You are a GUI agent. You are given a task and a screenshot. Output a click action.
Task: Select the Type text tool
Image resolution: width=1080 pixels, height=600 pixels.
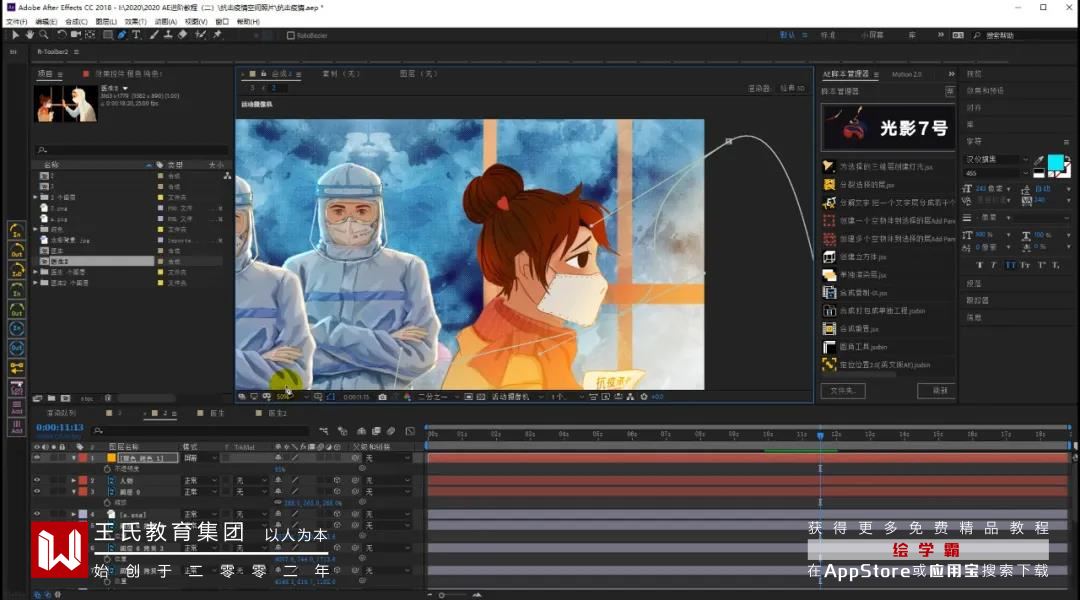136,34
